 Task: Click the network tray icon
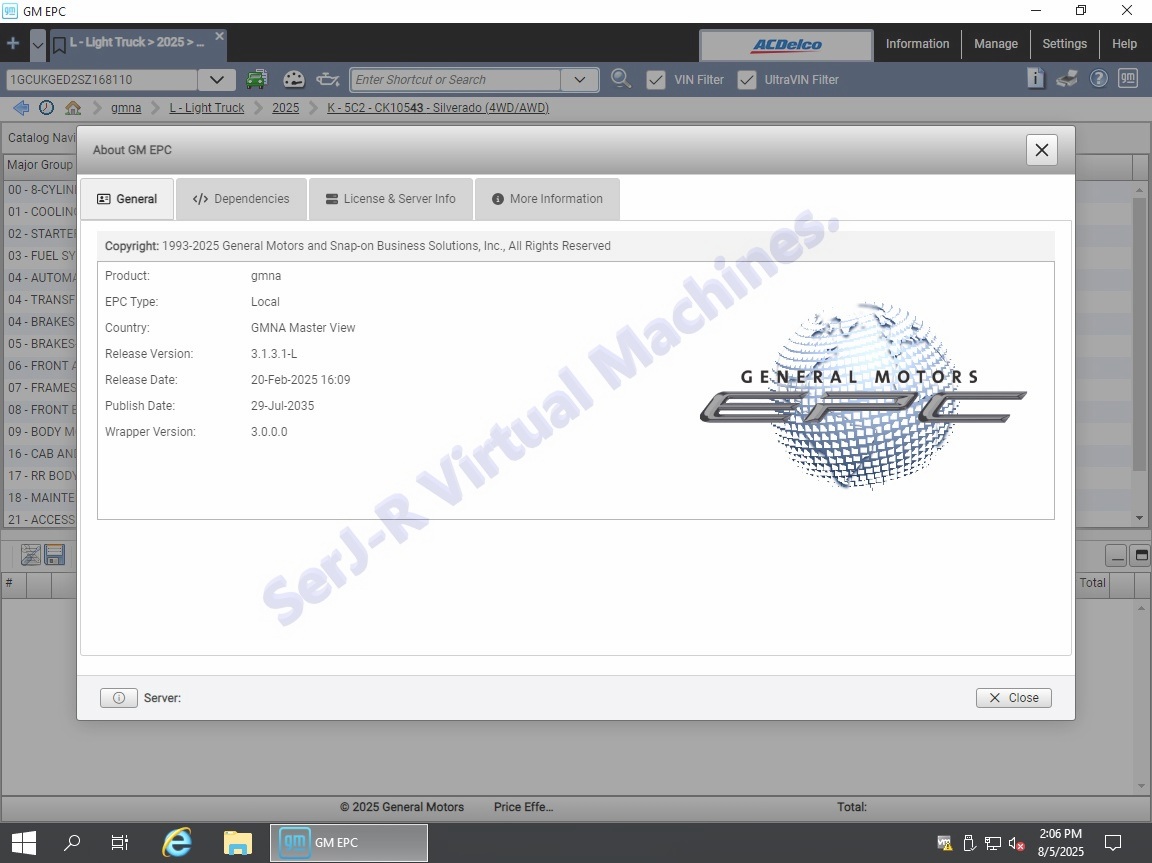(x=993, y=843)
